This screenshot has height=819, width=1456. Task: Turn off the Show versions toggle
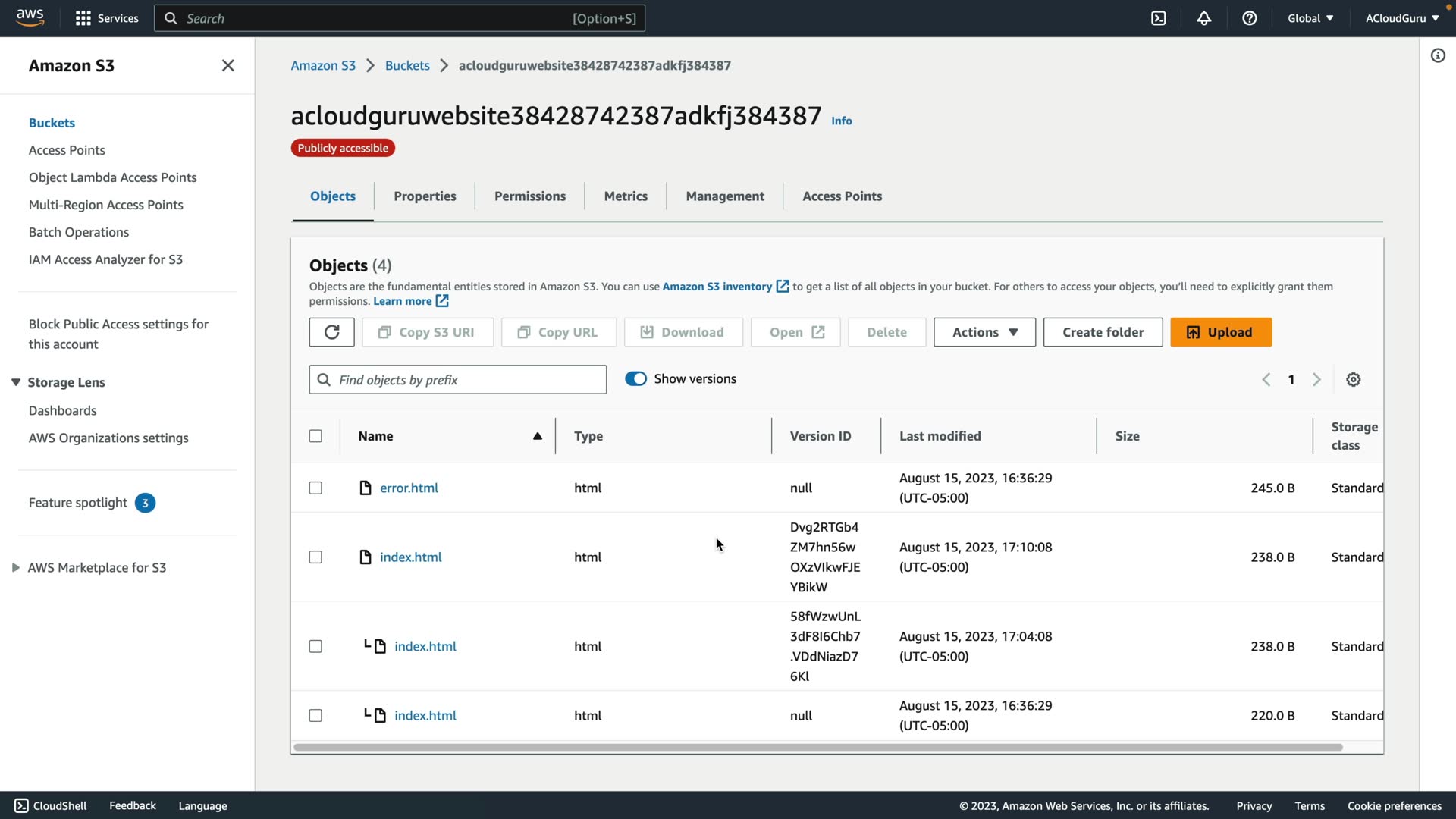pyautogui.click(x=635, y=379)
